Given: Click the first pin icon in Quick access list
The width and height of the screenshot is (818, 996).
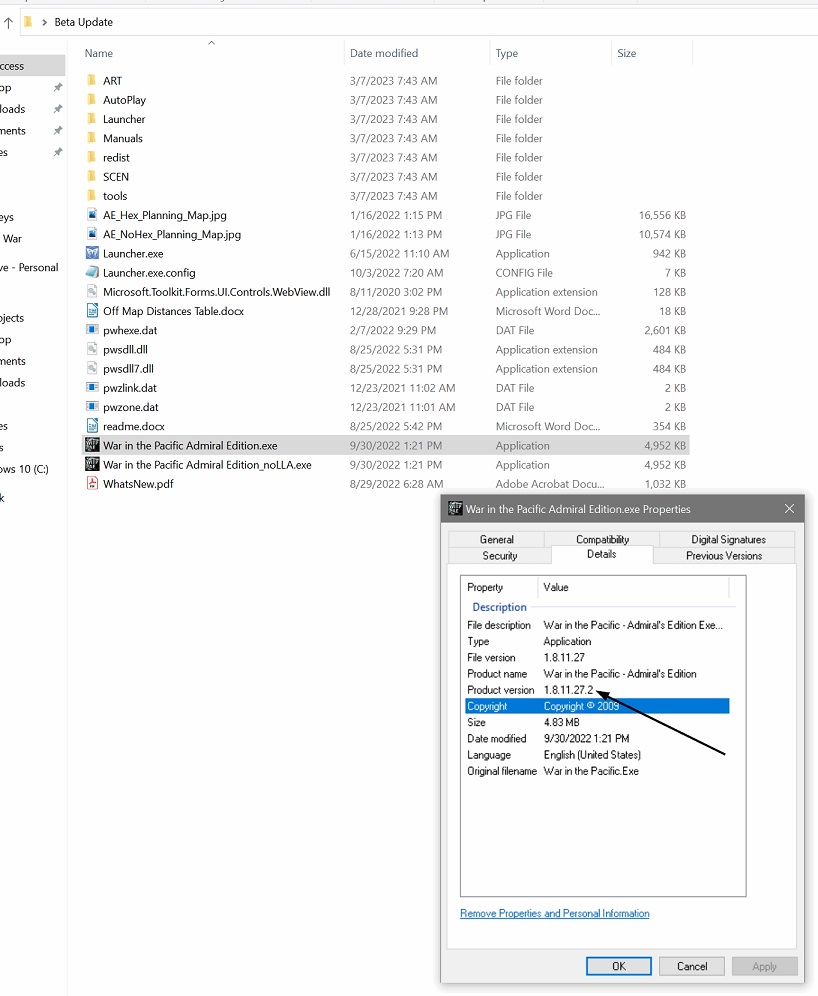Looking at the screenshot, I should pyautogui.click(x=58, y=87).
